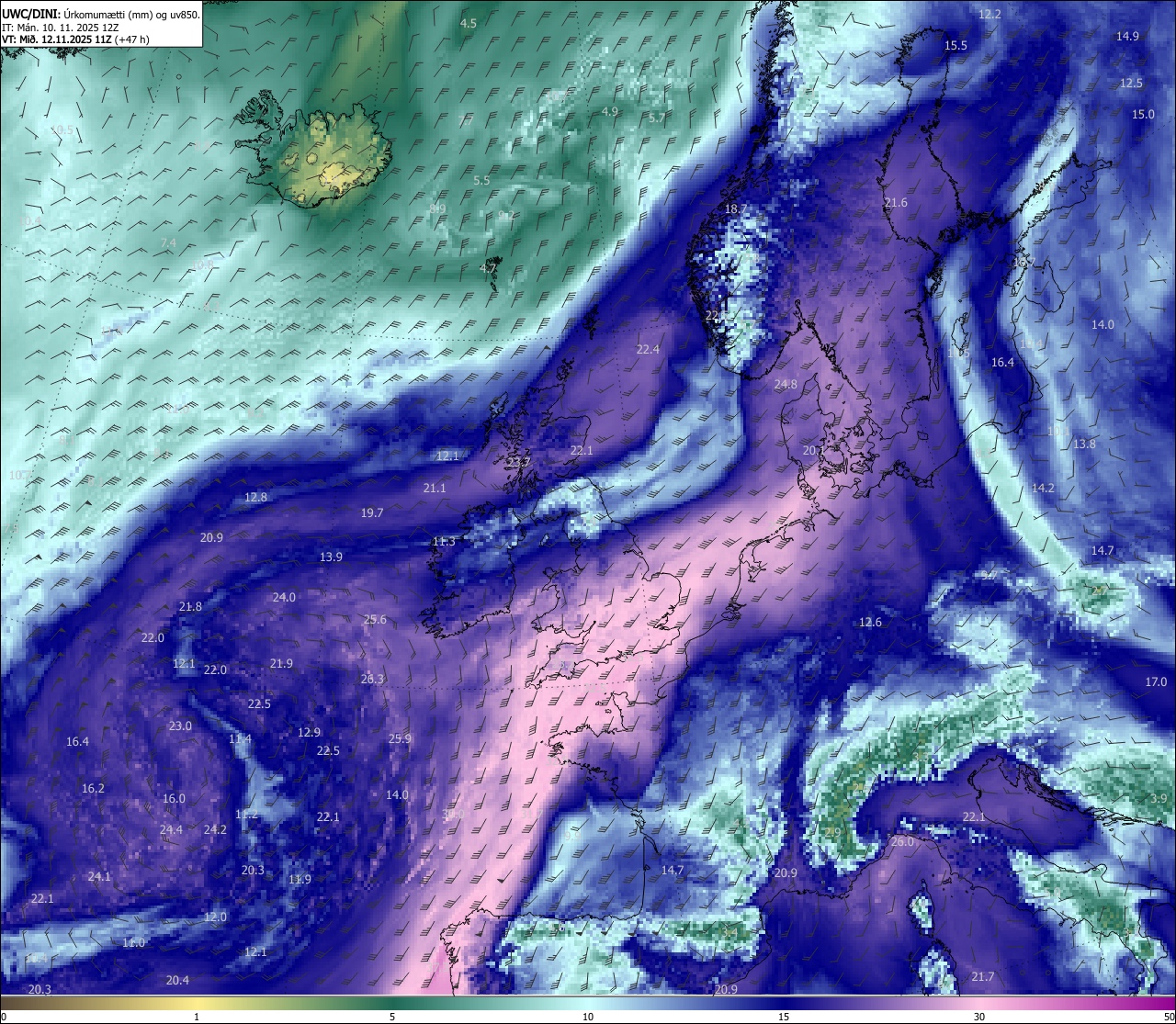The image size is (1176, 1024).
Task: Click the map value '21.6' over Sweden
Action: (x=896, y=203)
